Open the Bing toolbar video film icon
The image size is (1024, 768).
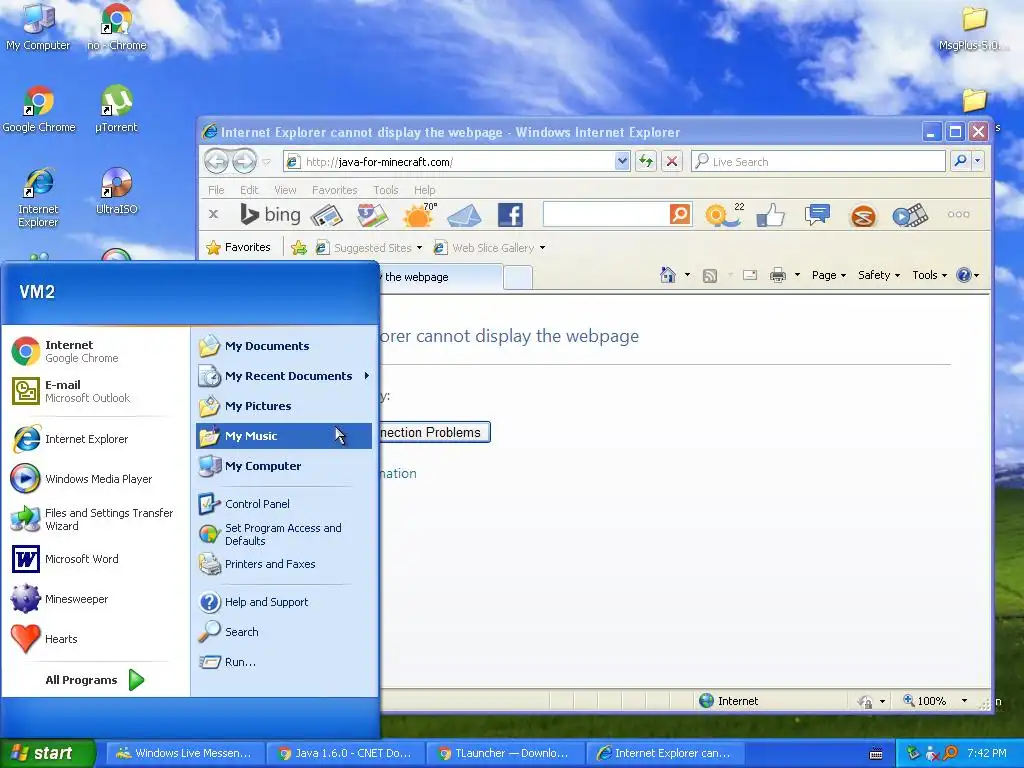tap(910, 216)
